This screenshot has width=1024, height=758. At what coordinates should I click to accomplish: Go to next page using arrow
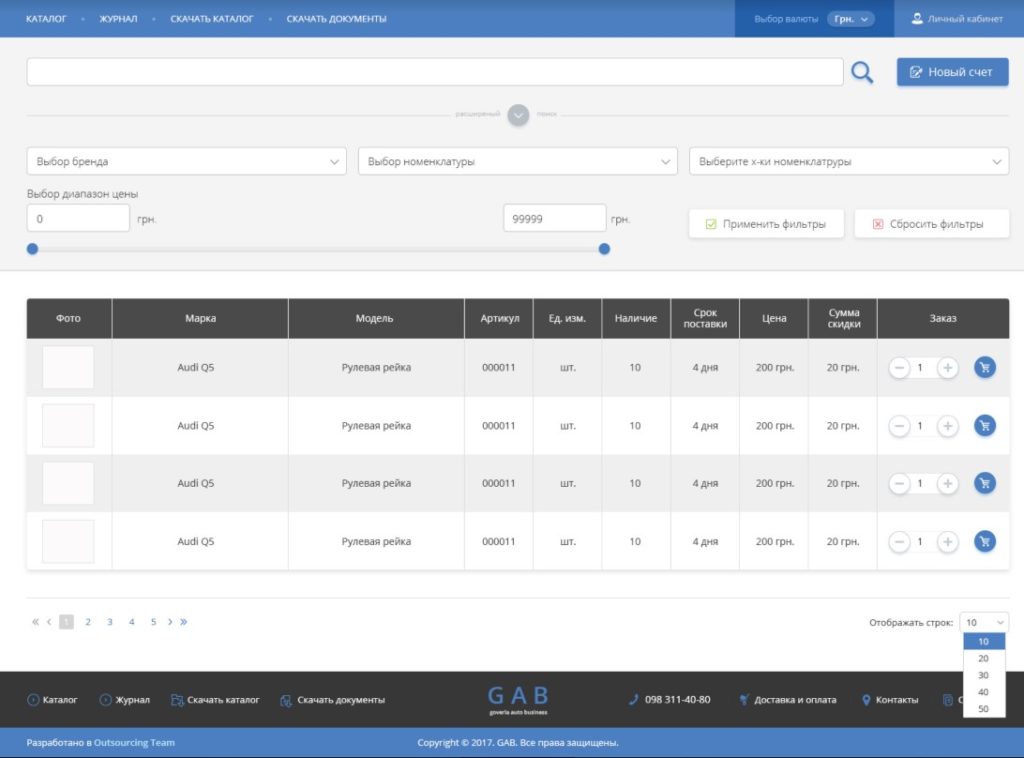[x=170, y=622]
